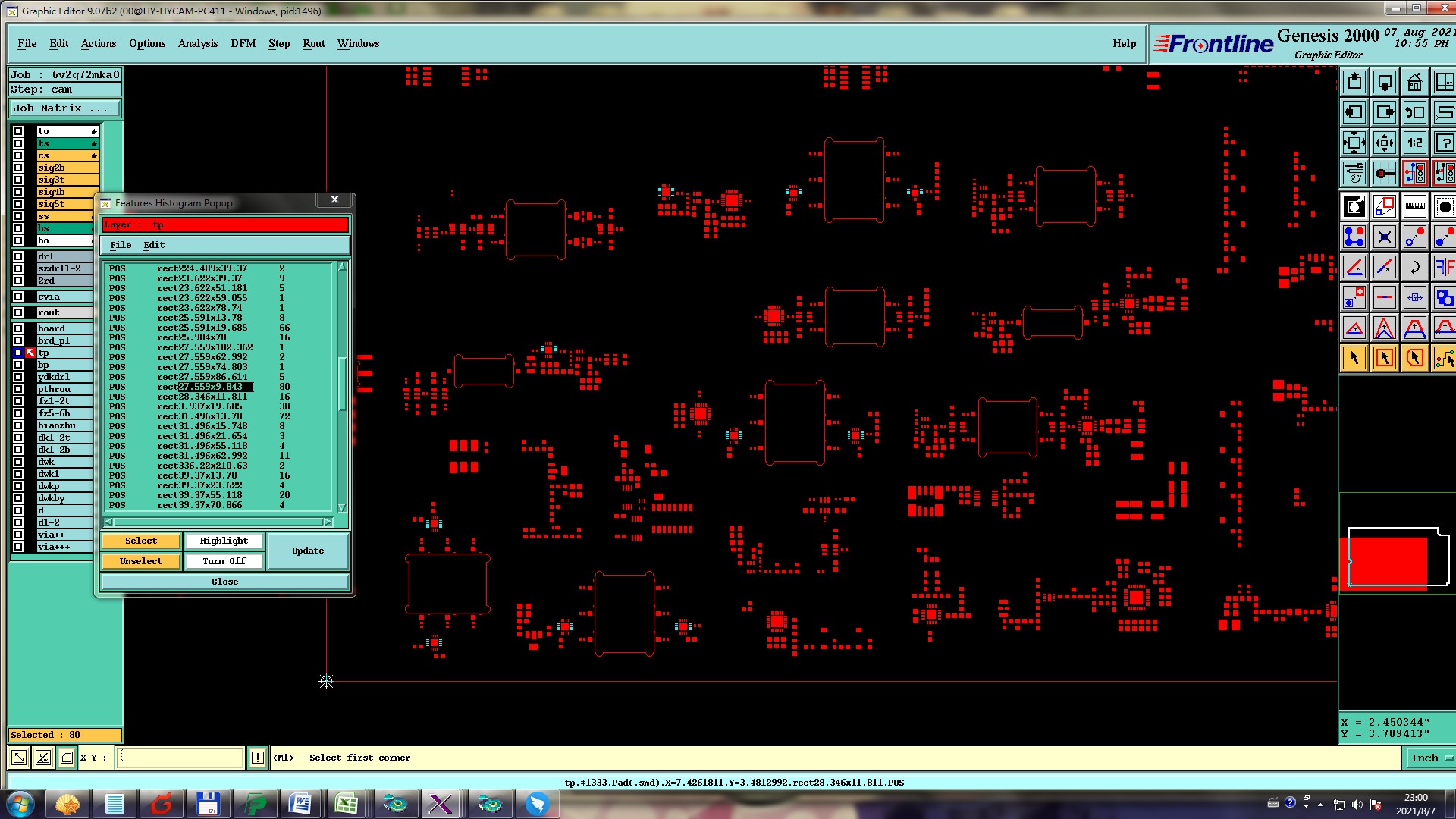
Task: Open the DFM menu
Action: pyautogui.click(x=243, y=43)
